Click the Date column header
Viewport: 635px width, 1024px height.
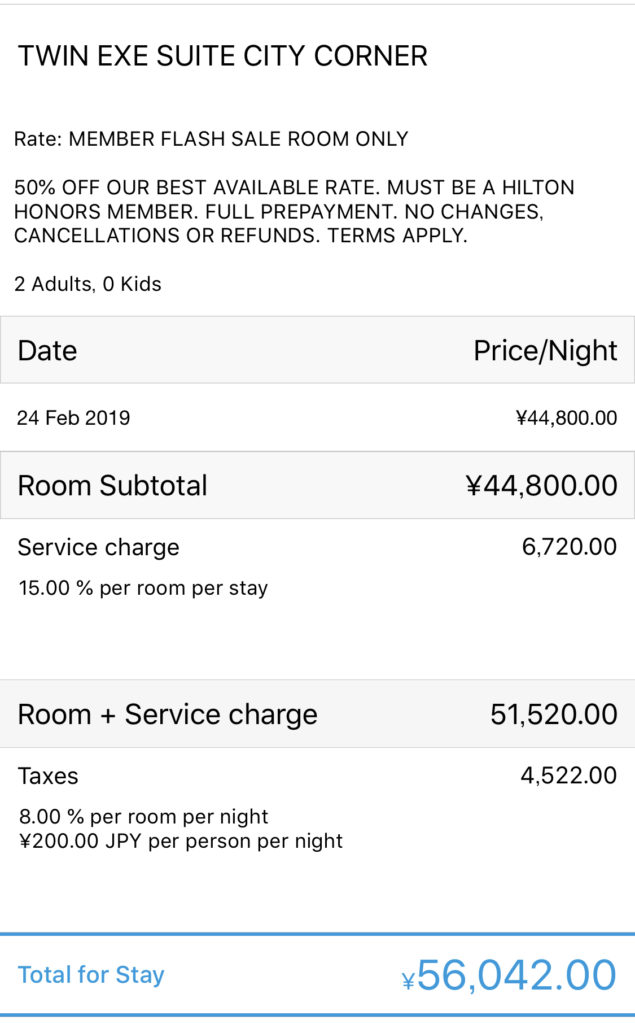coord(47,350)
